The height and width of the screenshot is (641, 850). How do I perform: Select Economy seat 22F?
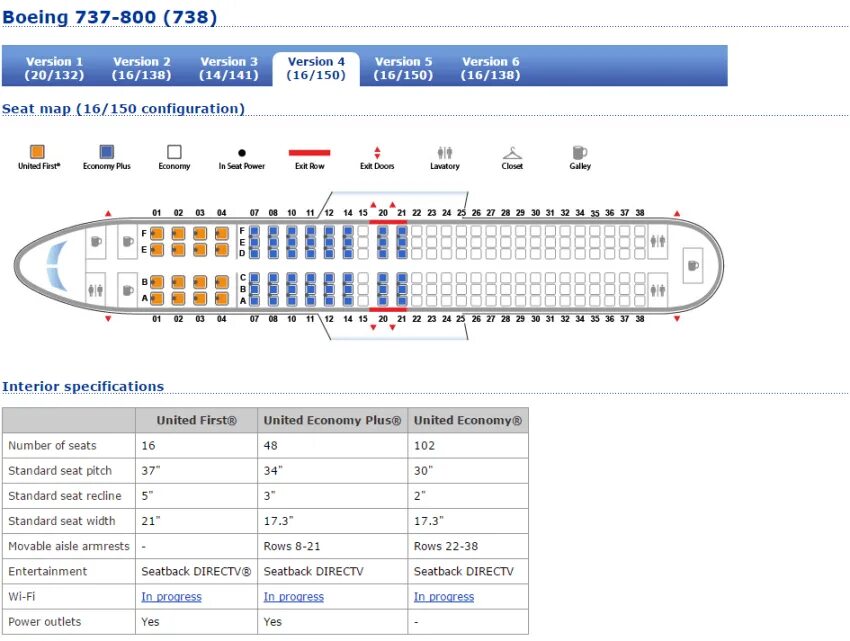pyautogui.click(x=416, y=232)
